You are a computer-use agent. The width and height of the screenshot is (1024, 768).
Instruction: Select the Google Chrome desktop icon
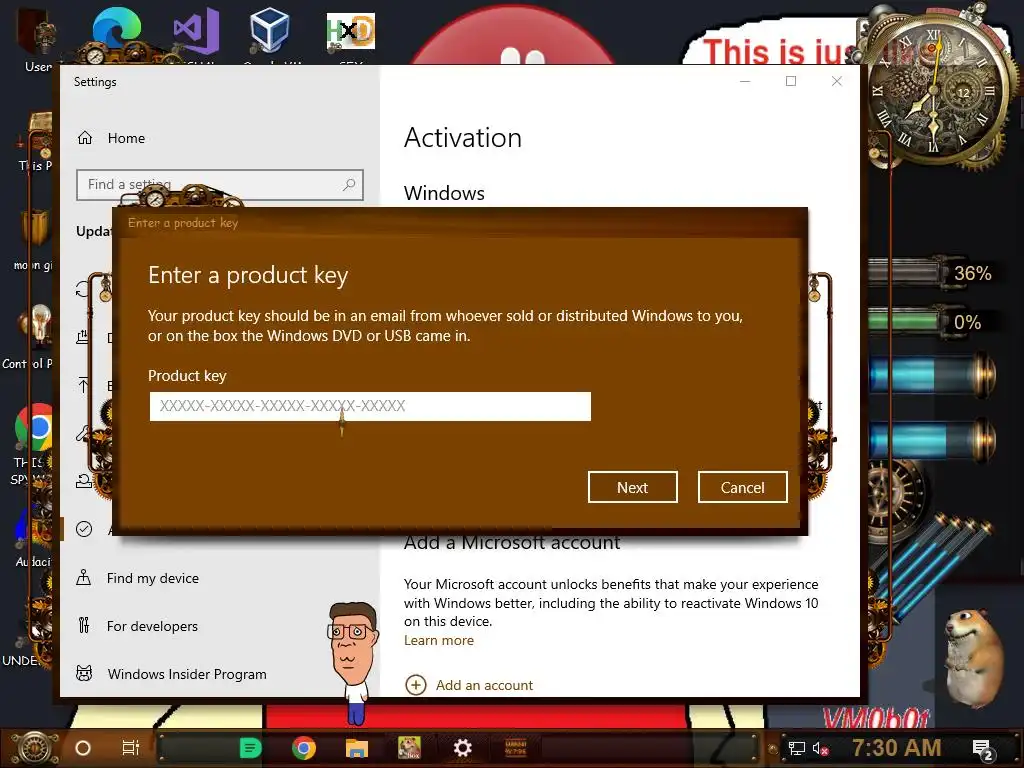tap(34, 428)
